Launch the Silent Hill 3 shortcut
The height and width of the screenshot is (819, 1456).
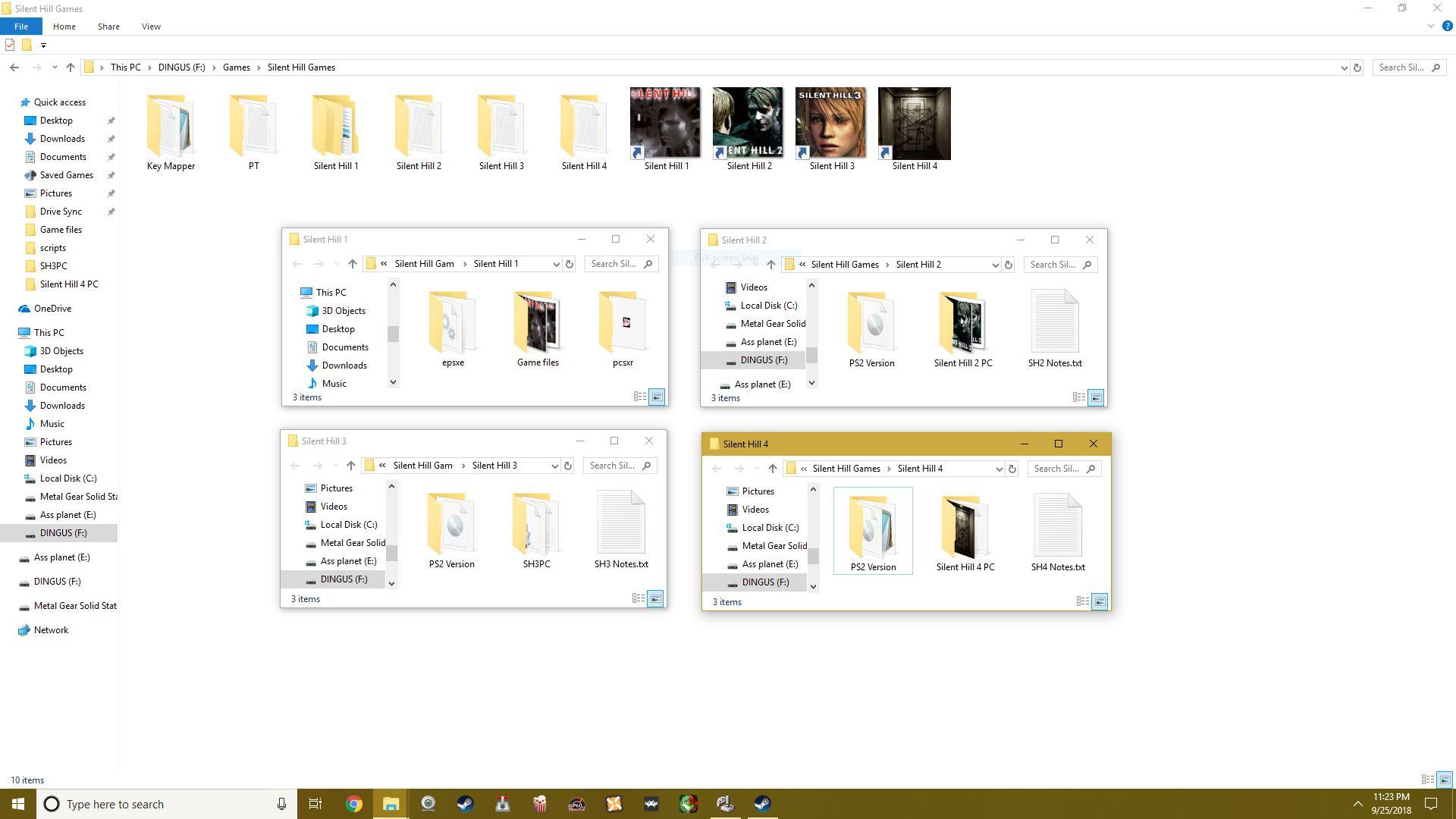[830, 124]
